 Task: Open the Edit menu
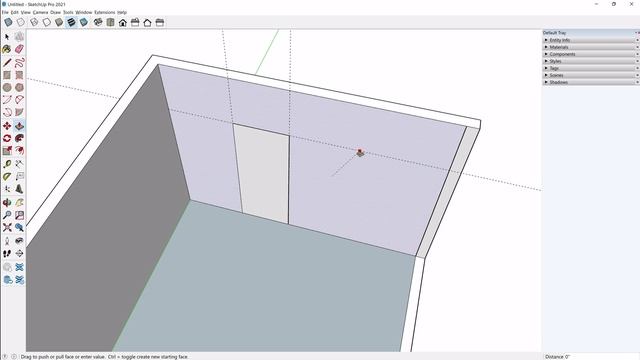[x=15, y=12]
